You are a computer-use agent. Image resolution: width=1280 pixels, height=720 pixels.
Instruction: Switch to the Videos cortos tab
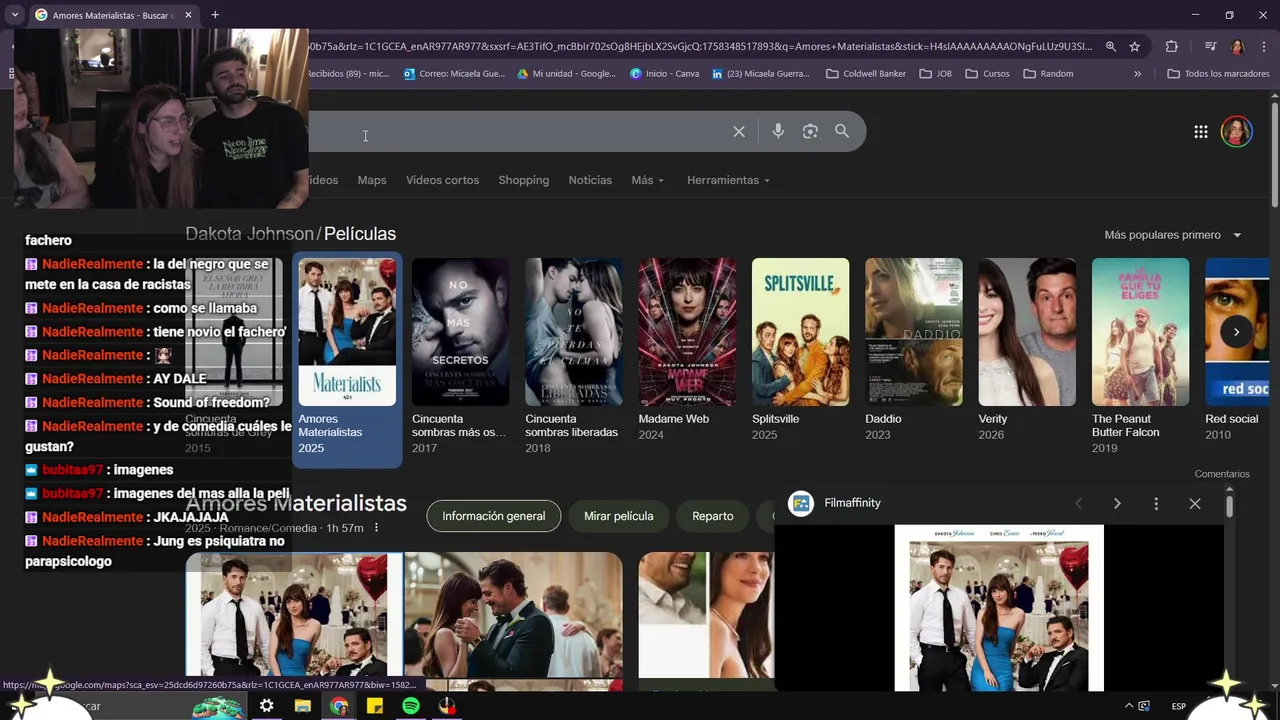click(442, 180)
